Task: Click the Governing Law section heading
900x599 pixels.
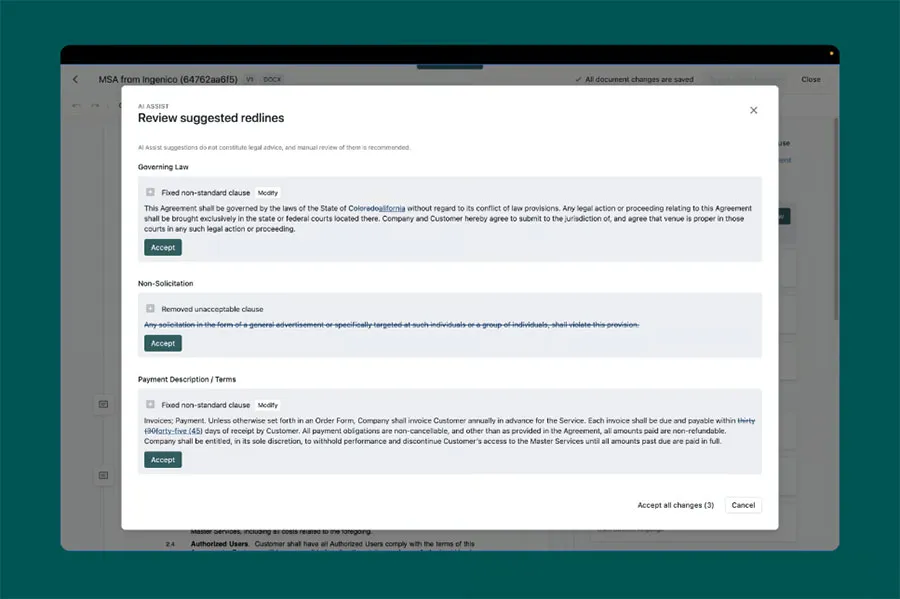Action: (163, 167)
